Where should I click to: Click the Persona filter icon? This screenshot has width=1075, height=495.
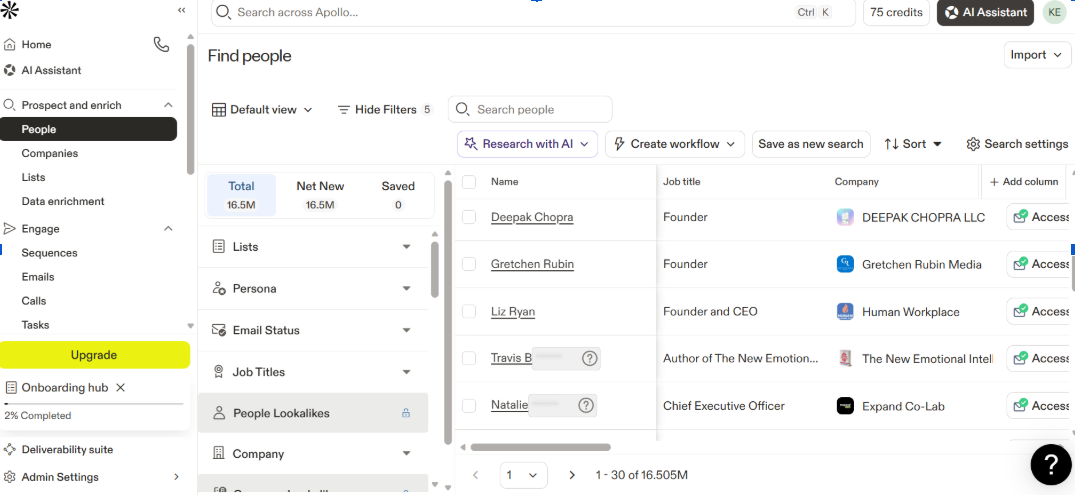click(x=219, y=289)
